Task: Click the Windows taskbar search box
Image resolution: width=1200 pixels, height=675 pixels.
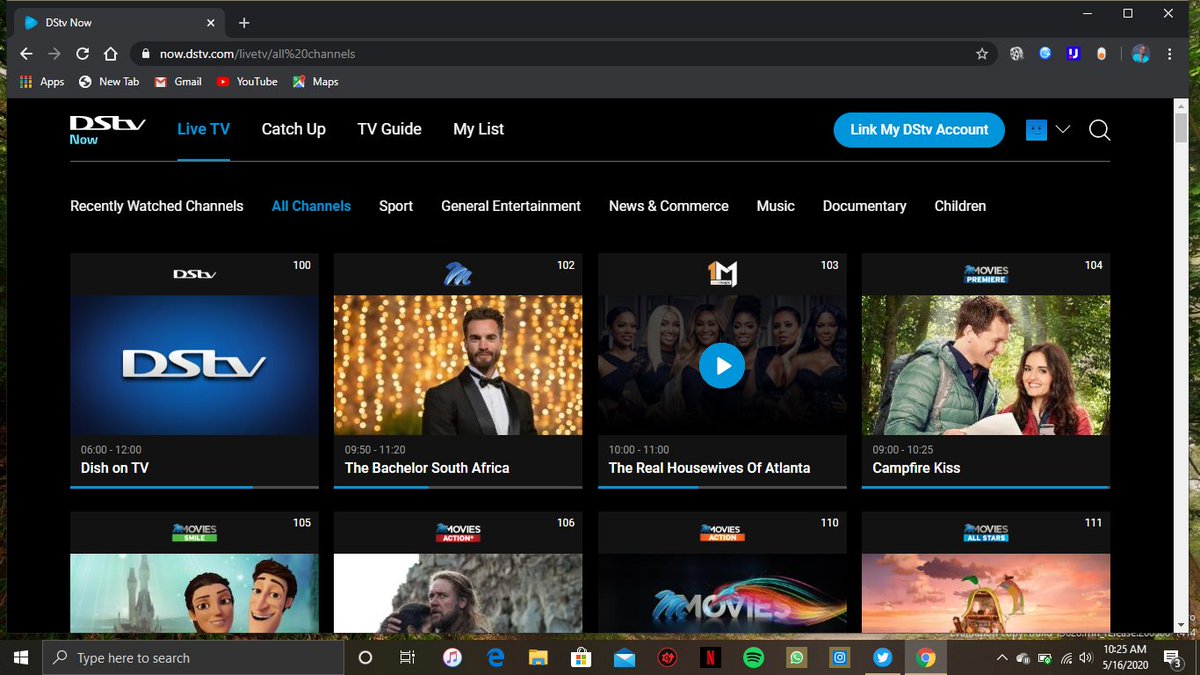Action: pyautogui.click(x=192, y=658)
